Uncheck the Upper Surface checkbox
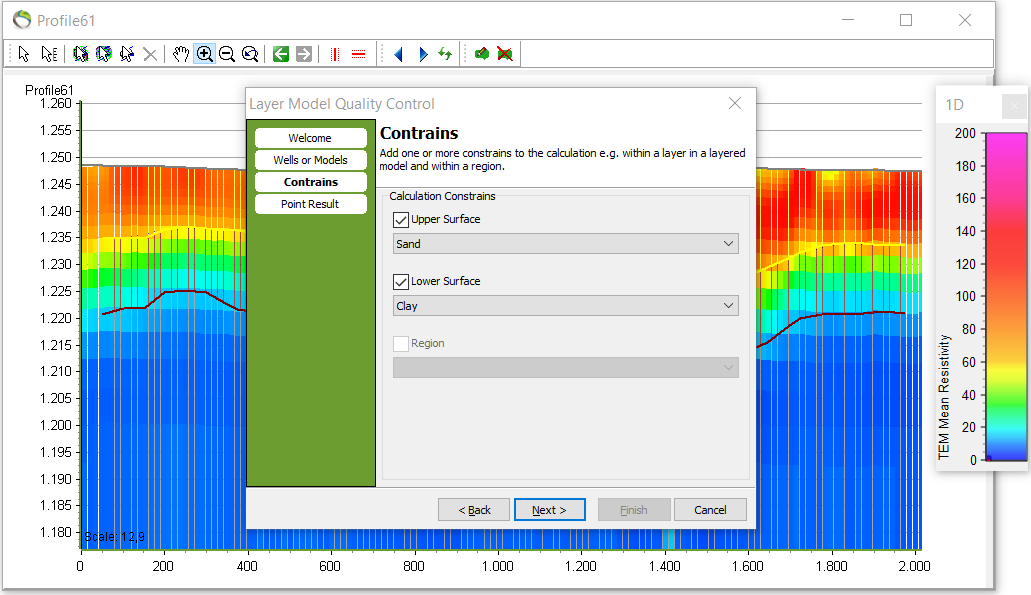This screenshot has height=595, width=1031. pyautogui.click(x=402, y=220)
